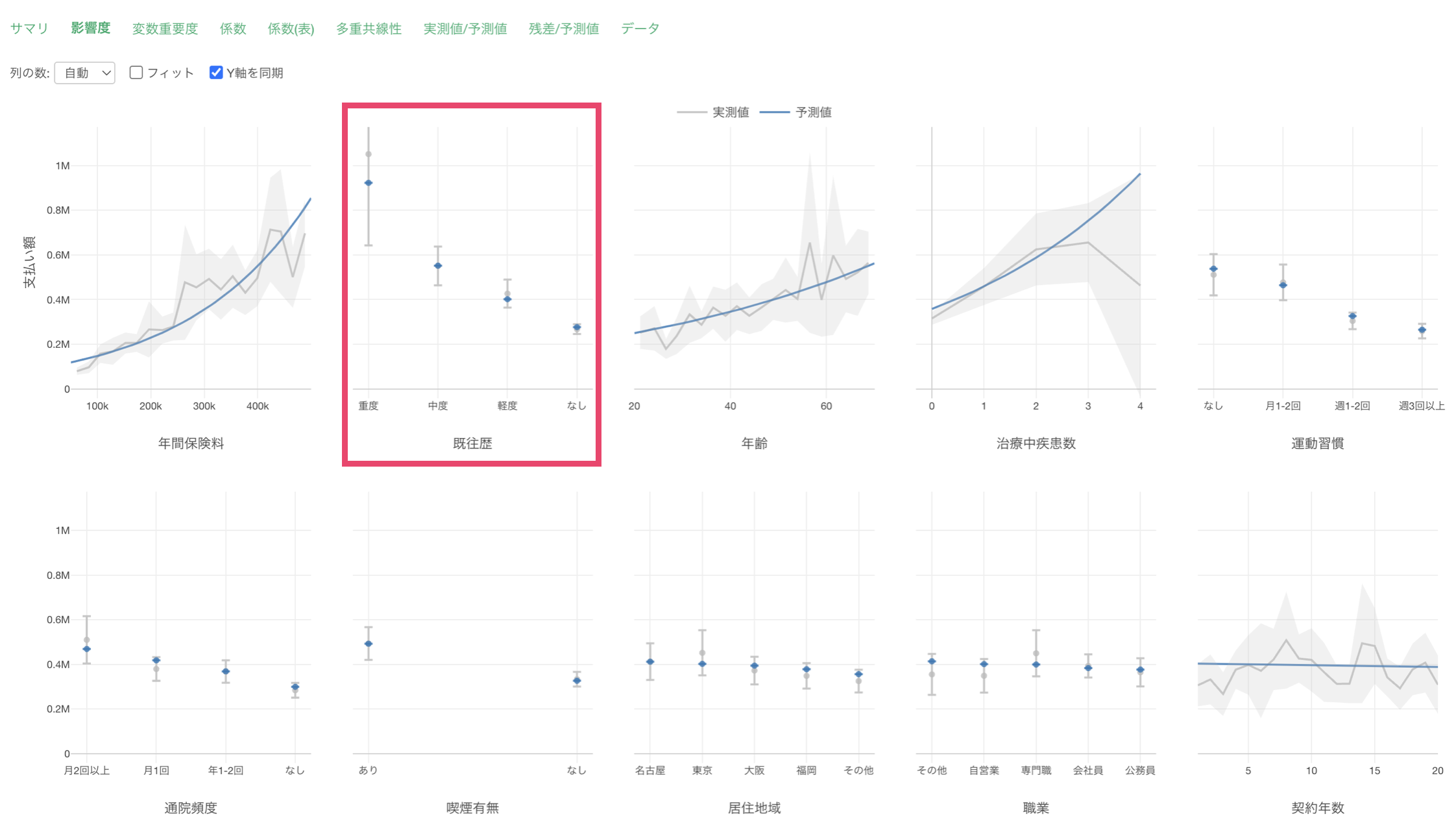Click the 既往歴 chart title

tap(472, 443)
